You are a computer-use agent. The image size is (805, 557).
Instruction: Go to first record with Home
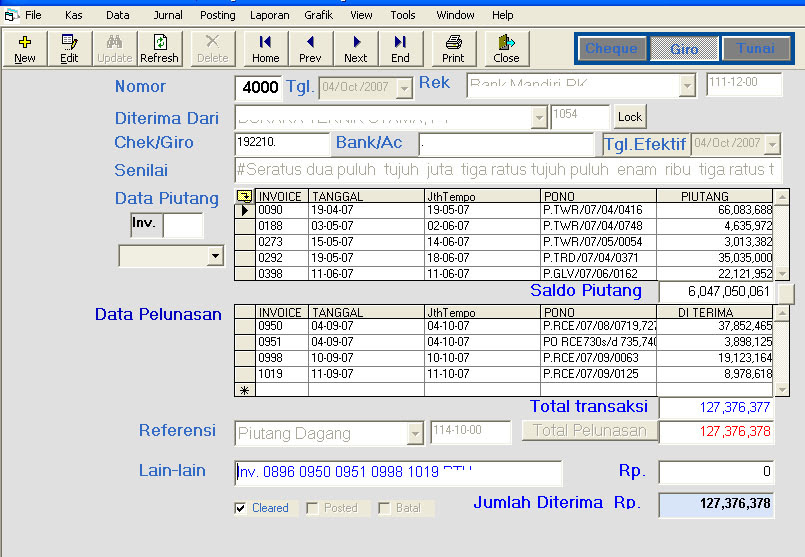(265, 49)
